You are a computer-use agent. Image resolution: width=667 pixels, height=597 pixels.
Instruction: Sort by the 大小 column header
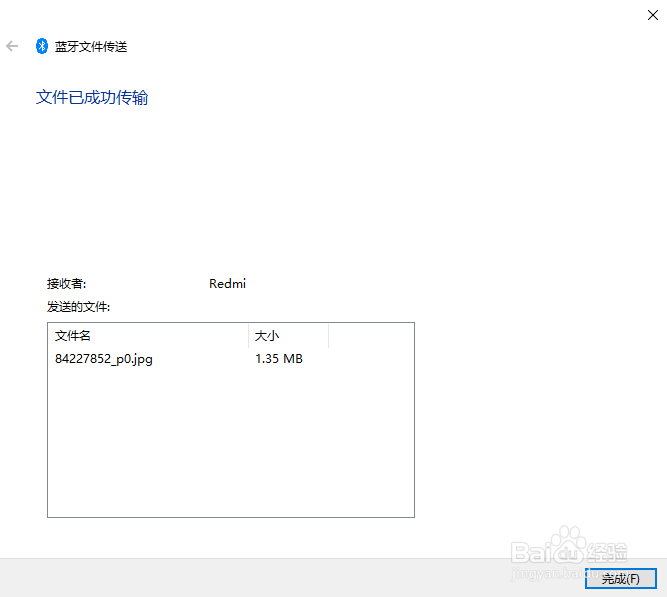tap(288, 336)
